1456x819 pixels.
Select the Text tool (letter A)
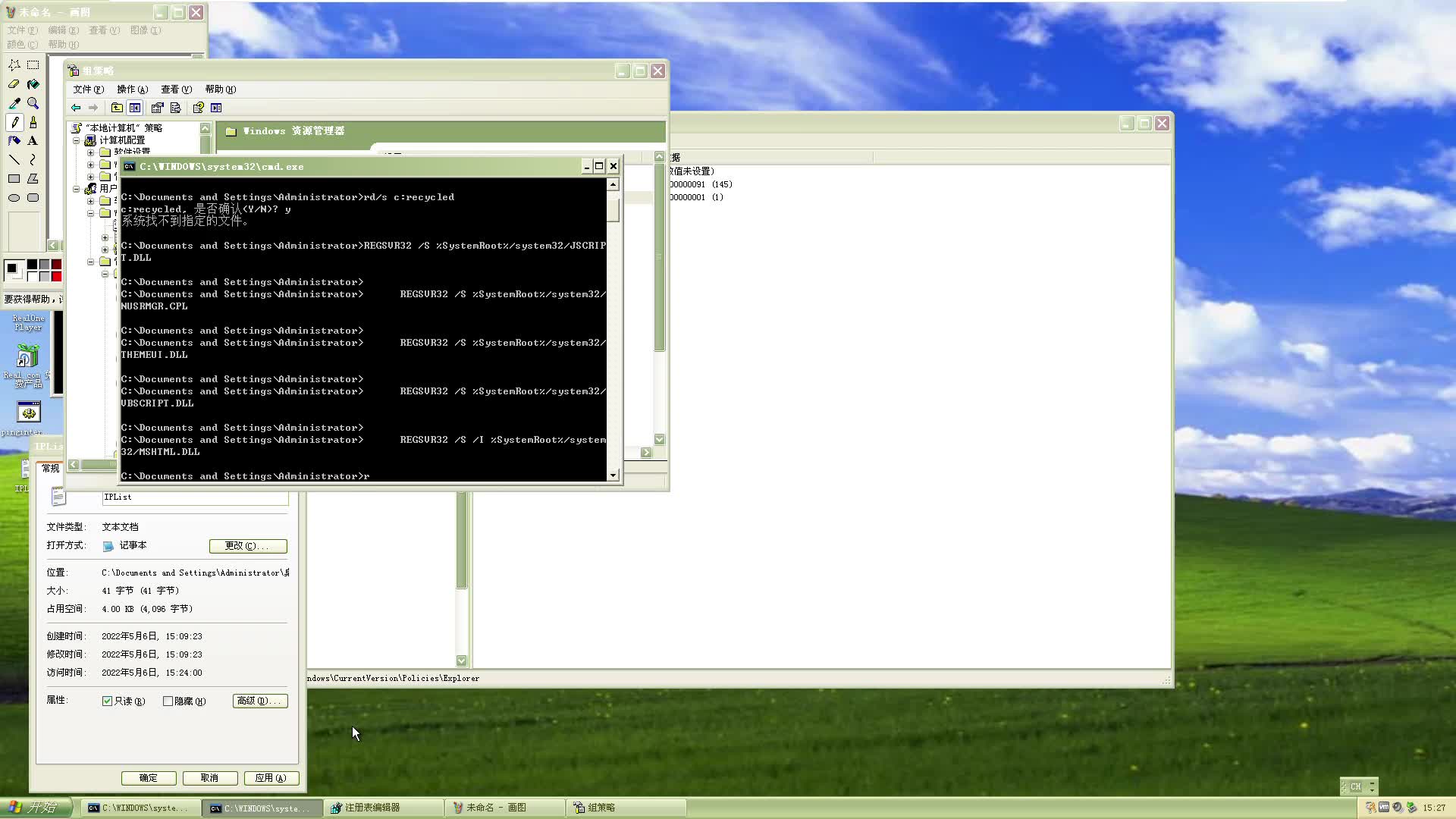33,141
